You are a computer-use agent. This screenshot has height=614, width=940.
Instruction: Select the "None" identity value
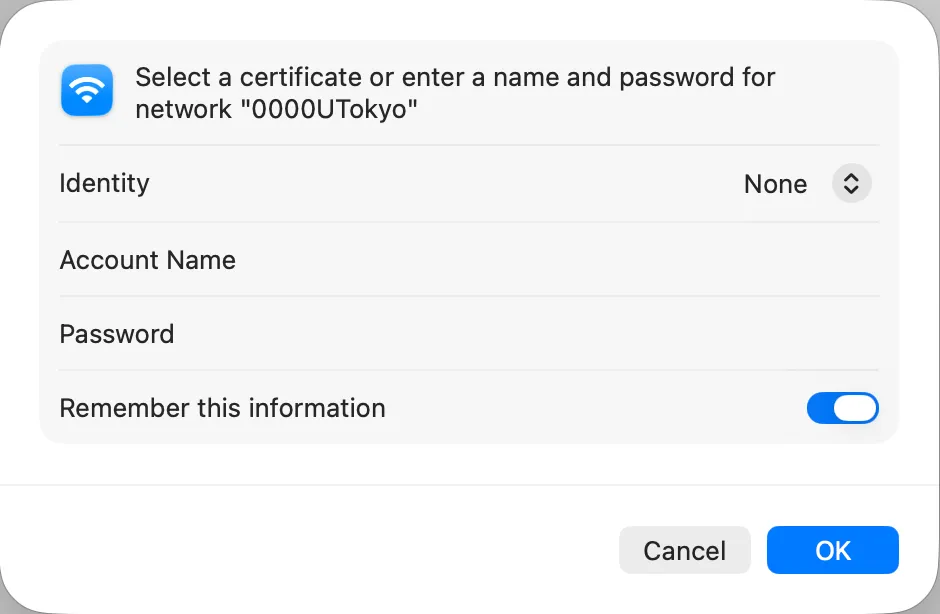[775, 184]
